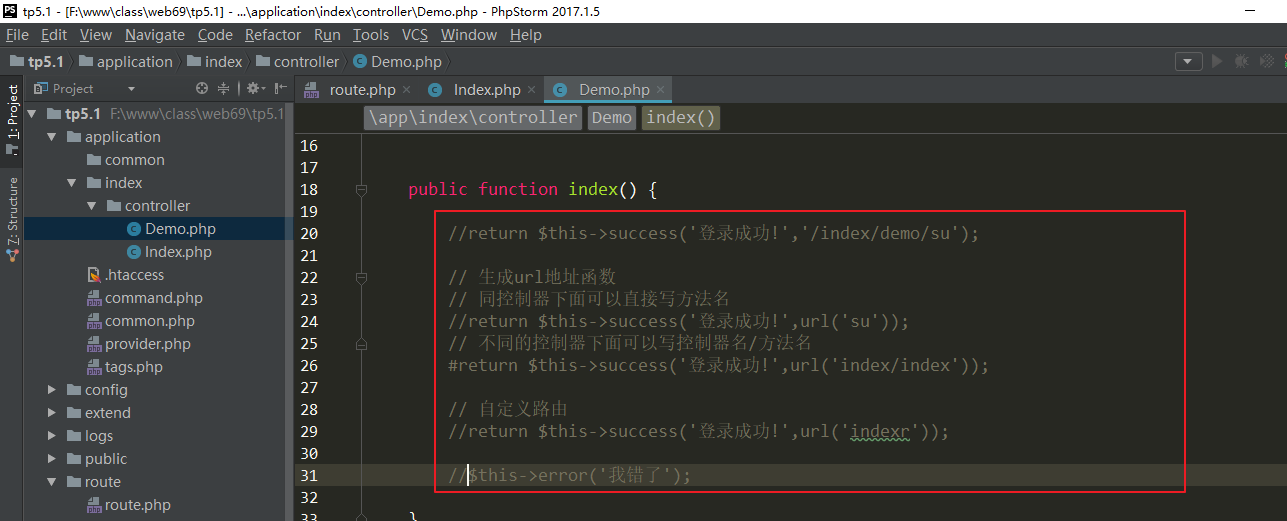This screenshot has height=521, width=1287.
Task: Expand the extend folder arrow
Action: (51, 413)
